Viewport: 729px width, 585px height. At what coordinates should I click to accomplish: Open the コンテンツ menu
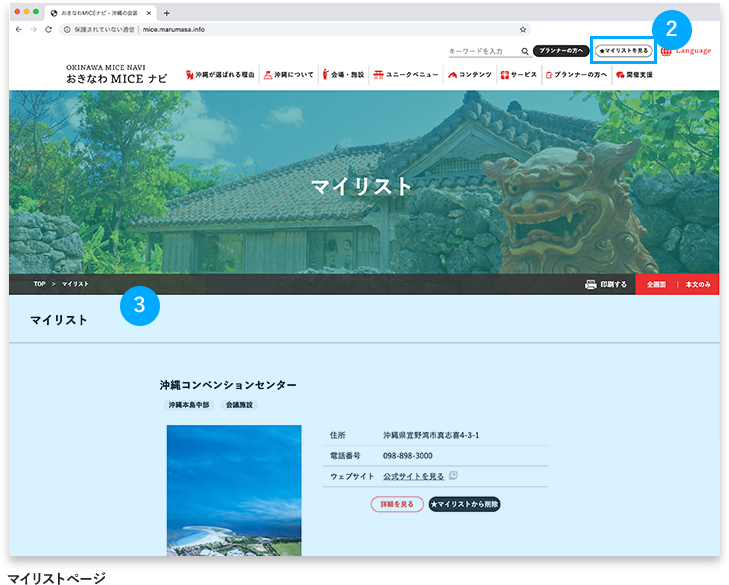tap(470, 74)
